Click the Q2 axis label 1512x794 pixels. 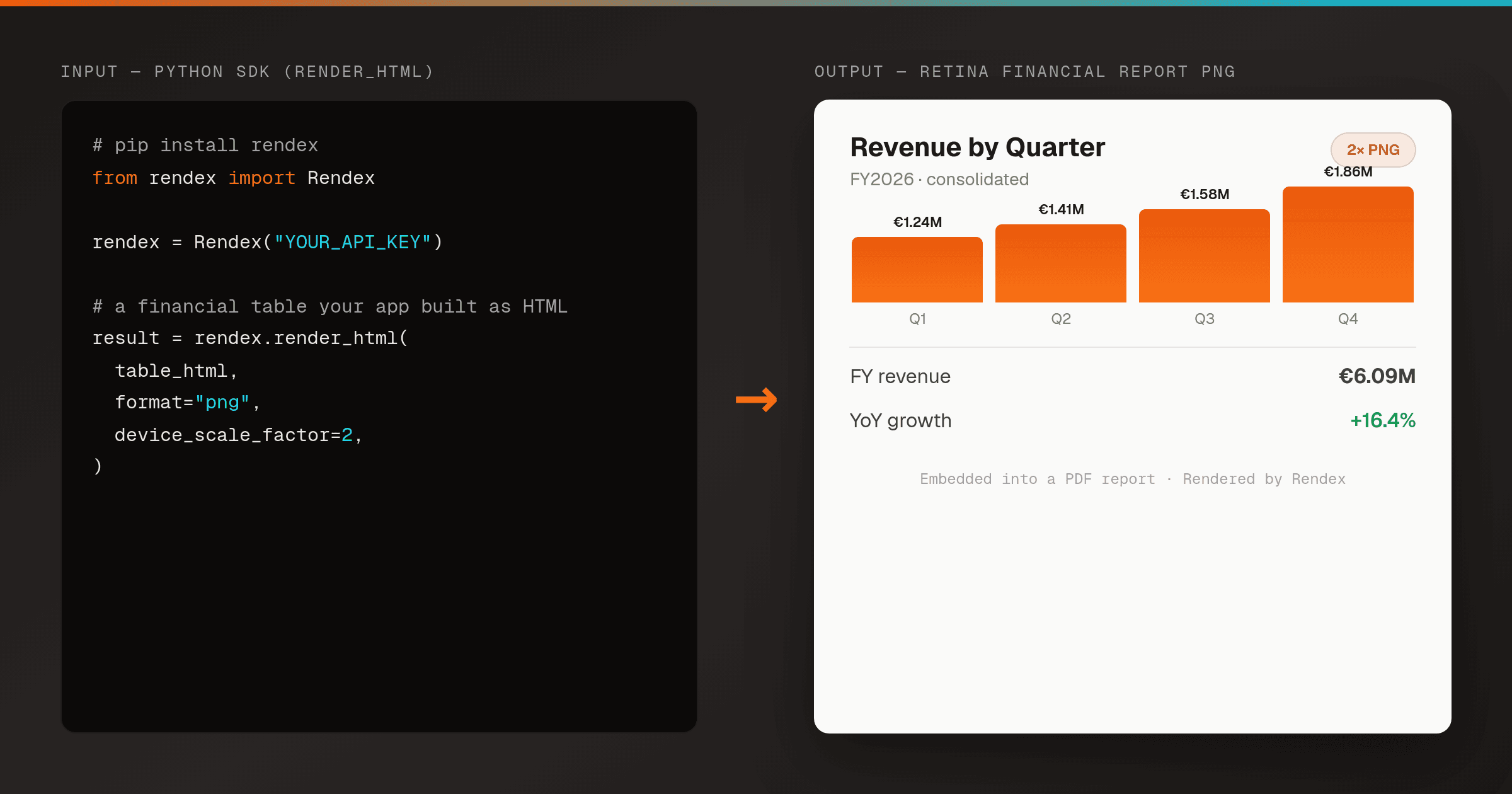point(1061,319)
